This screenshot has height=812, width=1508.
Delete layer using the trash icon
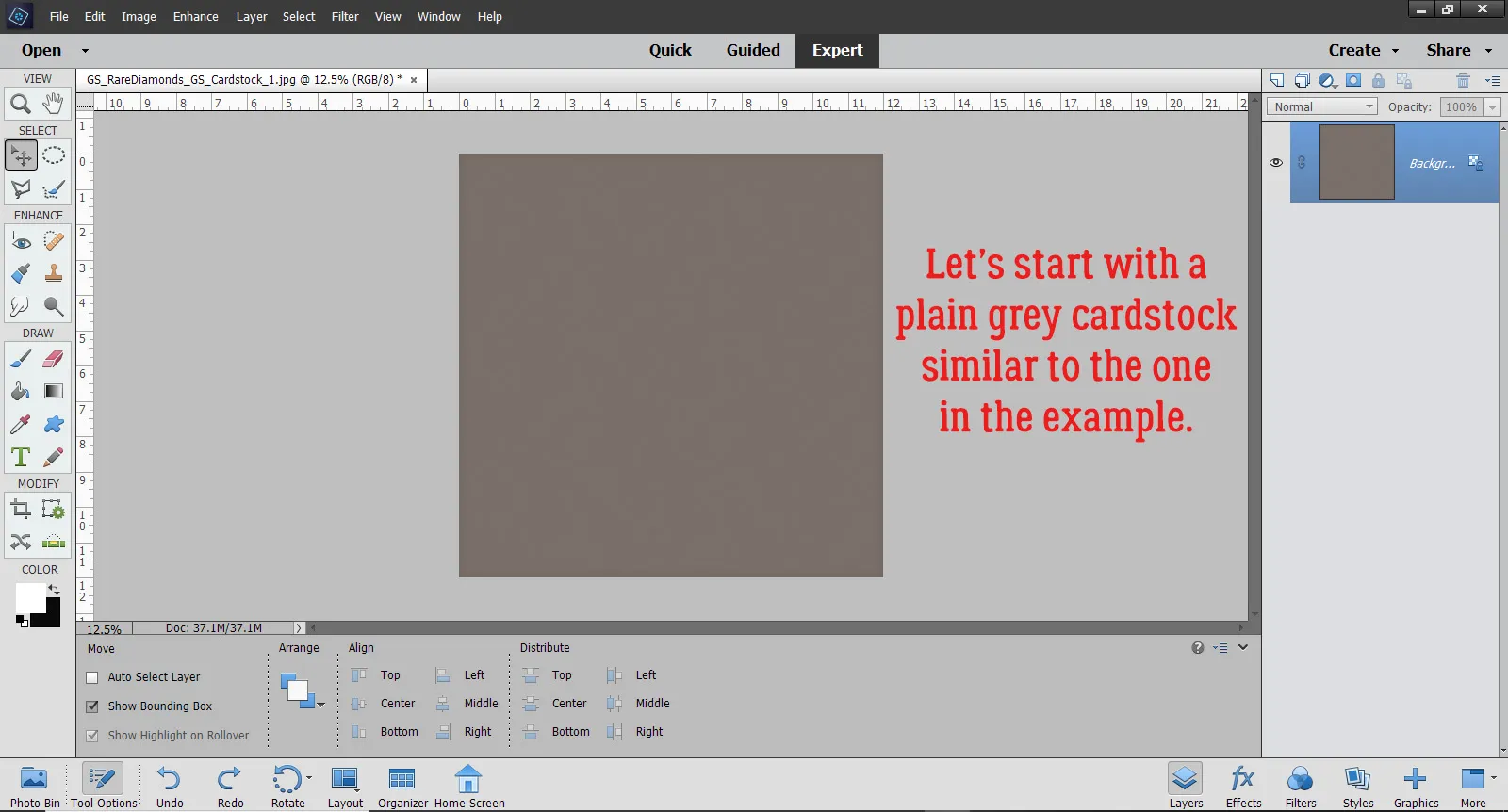click(1463, 81)
